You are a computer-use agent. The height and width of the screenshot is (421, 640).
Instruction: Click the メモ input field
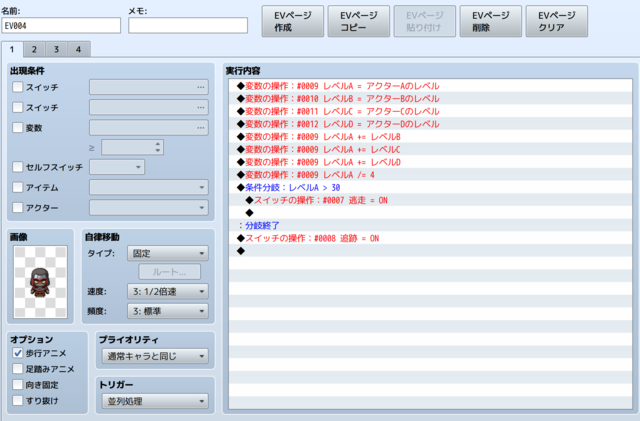188,25
